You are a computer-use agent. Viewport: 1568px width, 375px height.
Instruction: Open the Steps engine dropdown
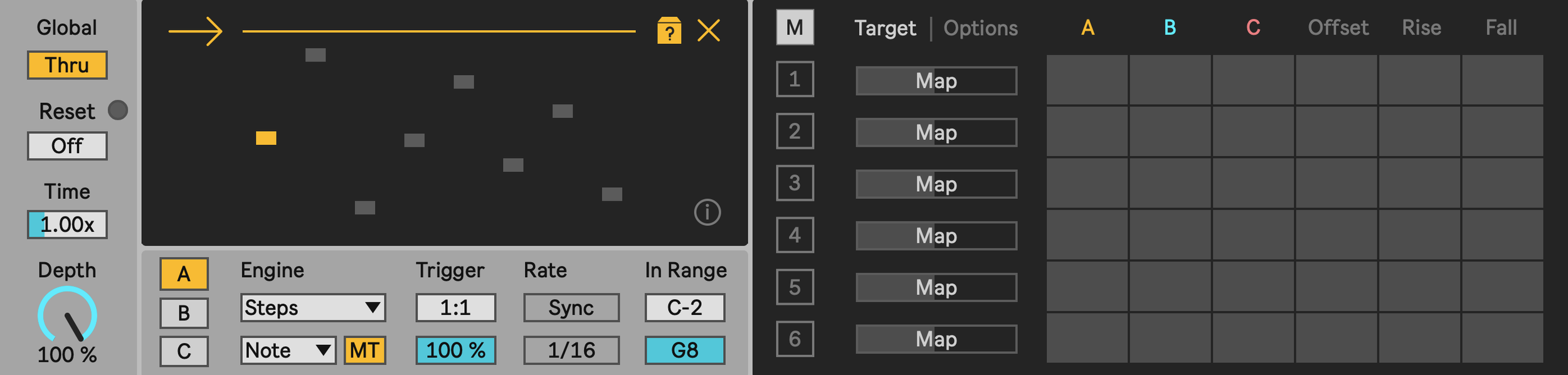(313, 307)
